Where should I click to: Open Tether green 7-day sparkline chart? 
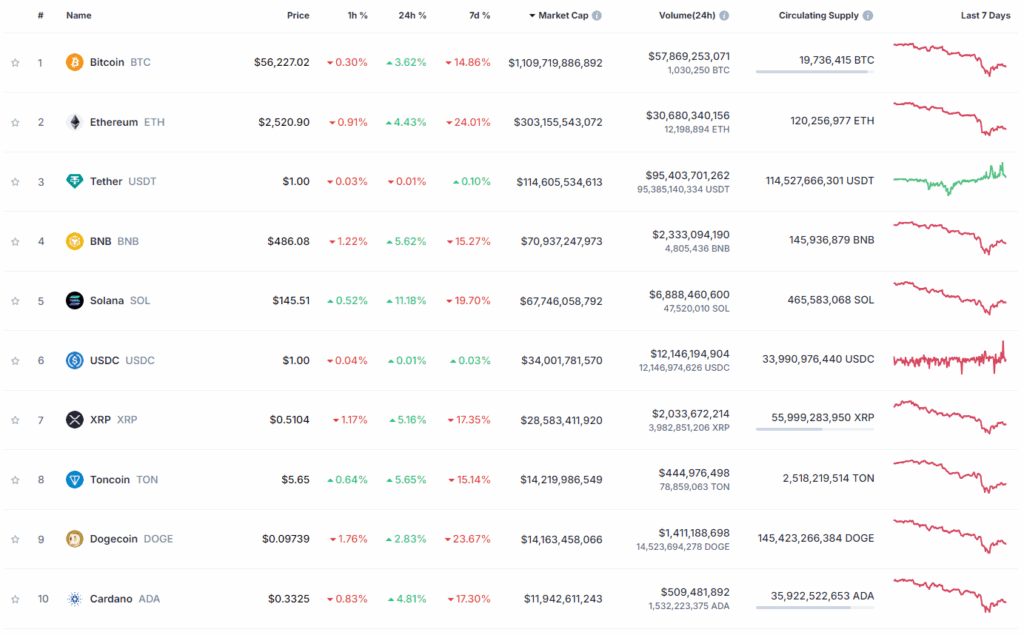pos(950,179)
